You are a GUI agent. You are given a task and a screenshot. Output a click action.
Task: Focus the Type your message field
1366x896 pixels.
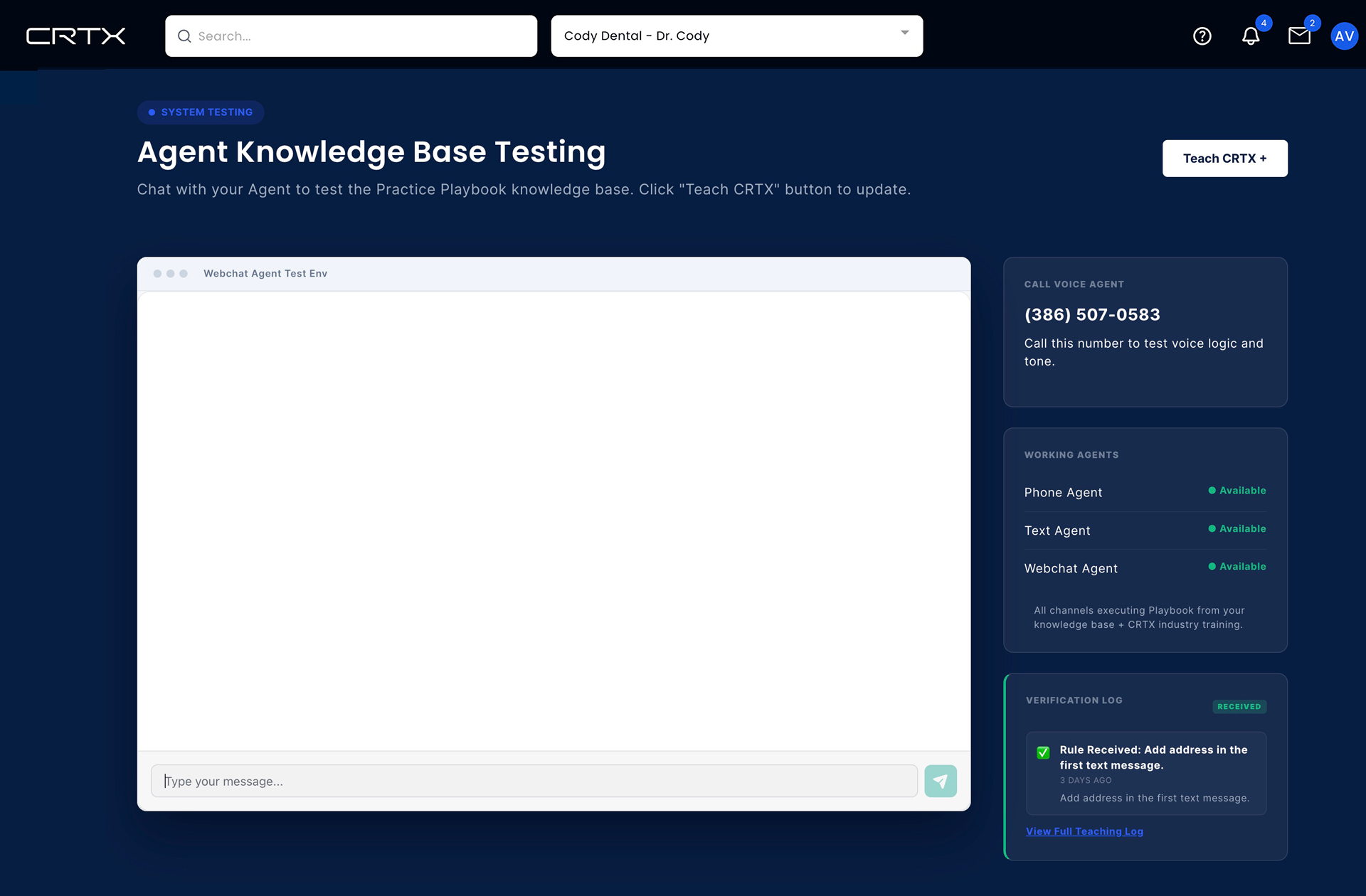pos(534,781)
